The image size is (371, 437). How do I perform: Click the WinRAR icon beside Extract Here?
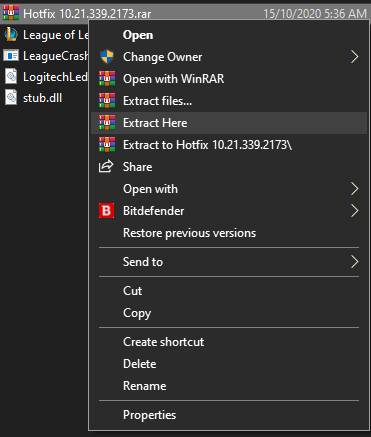click(x=107, y=123)
